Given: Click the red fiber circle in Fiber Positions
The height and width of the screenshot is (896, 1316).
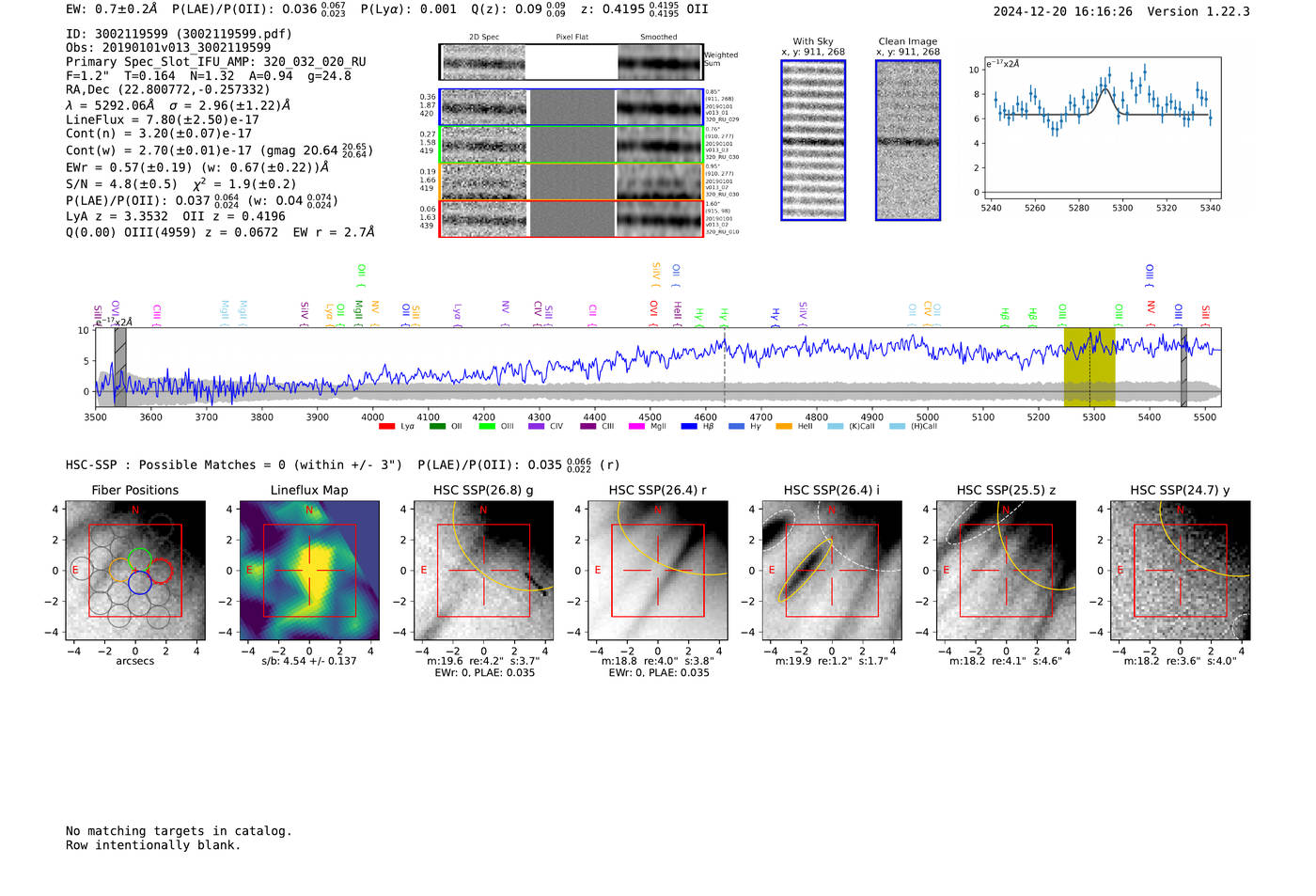Looking at the screenshot, I should point(161,571).
